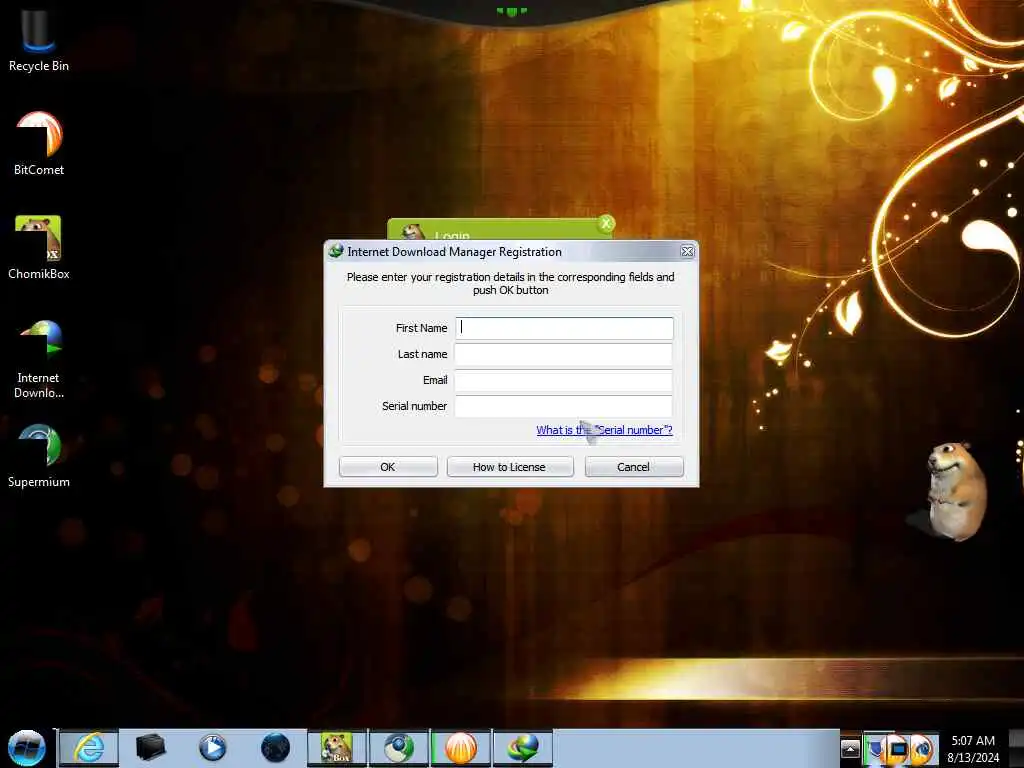1024x768 pixels.
Task: Select the Internet Download Manager desktop icon
Action: tap(39, 359)
